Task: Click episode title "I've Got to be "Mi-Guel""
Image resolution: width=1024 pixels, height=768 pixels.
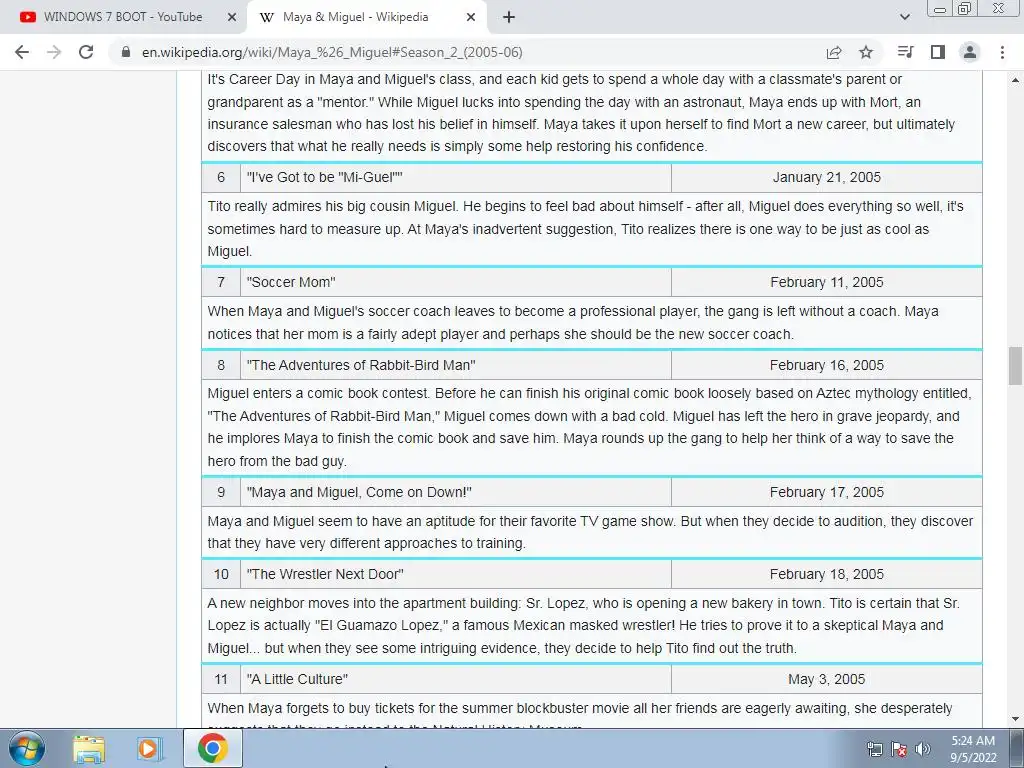Action: pos(325,178)
